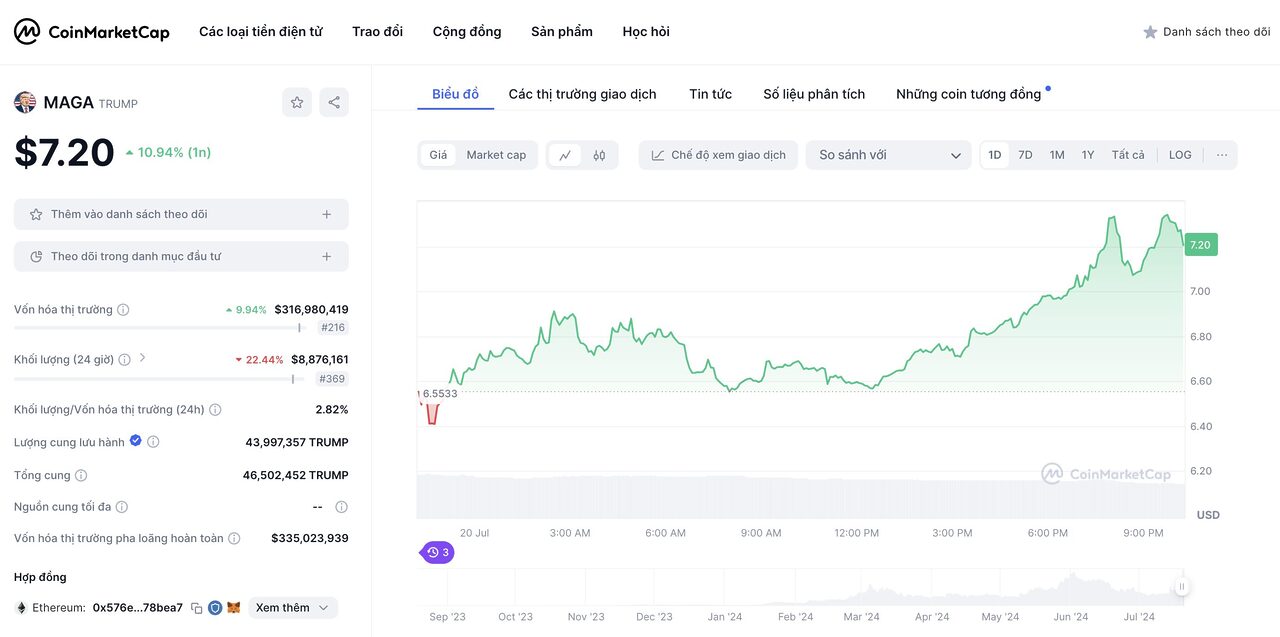Copy the Ethereum contract address
Image resolution: width=1280 pixels, height=637 pixels.
coord(197,608)
